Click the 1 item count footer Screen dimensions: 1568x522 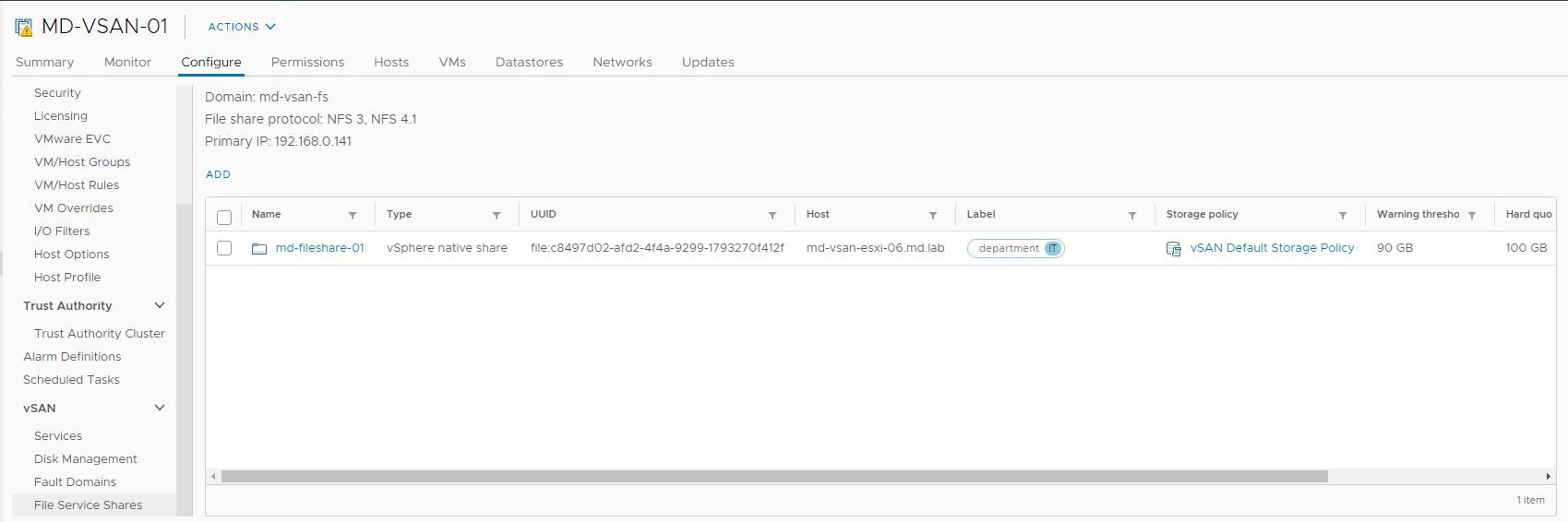1530,500
